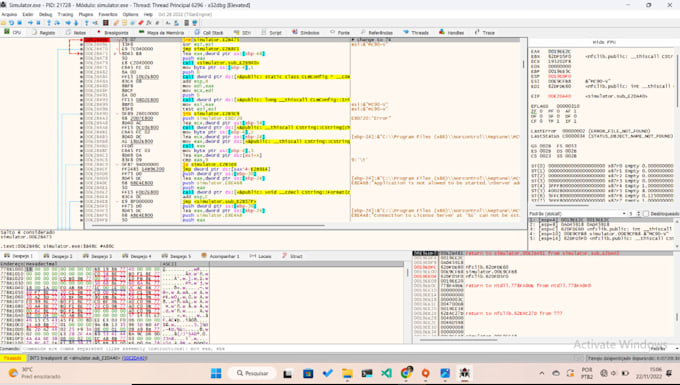
Task: Switch to the Notas tab
Action: click(x=76, y=33)
